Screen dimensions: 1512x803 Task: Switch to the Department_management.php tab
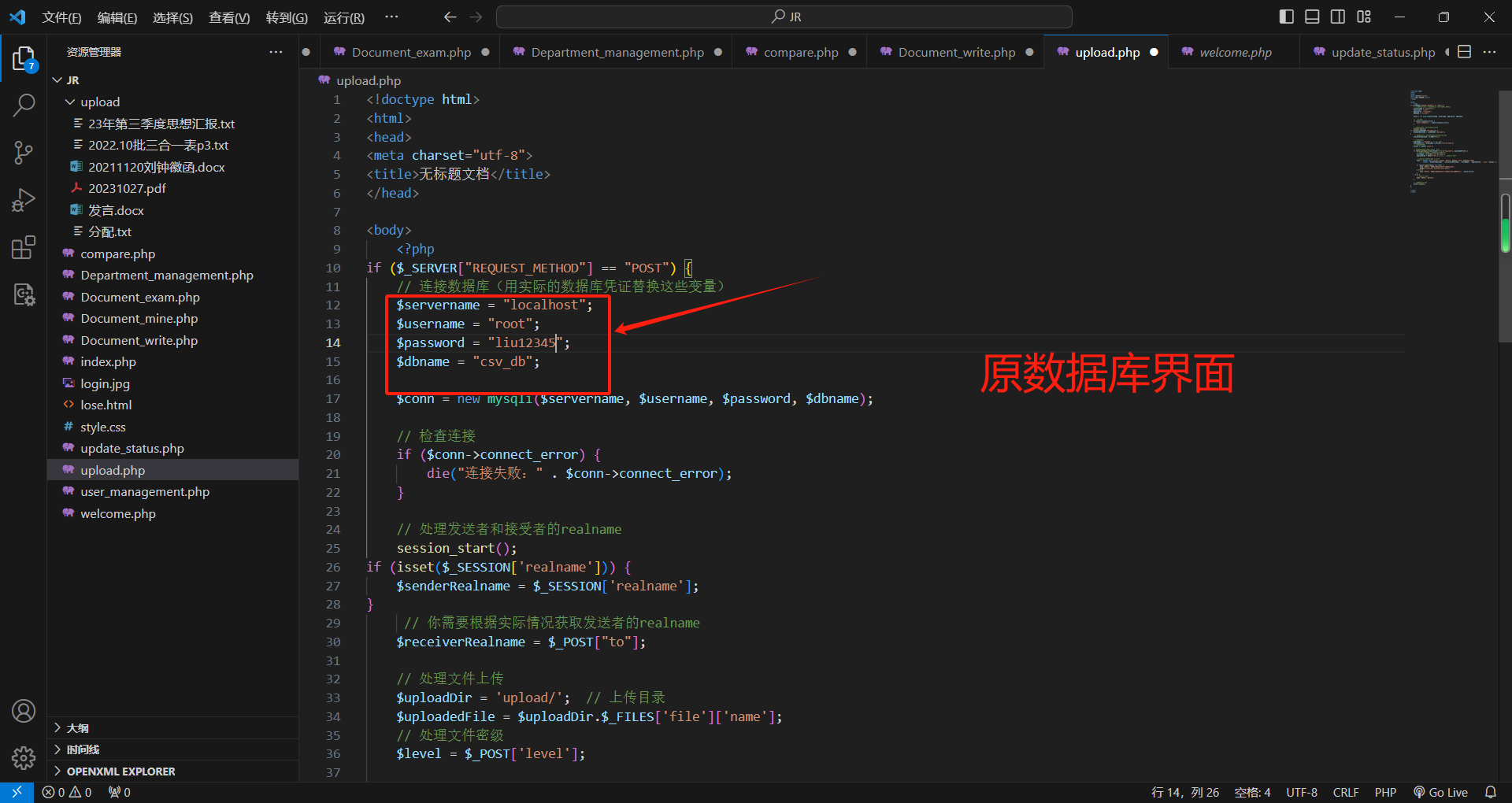[617, 52]
